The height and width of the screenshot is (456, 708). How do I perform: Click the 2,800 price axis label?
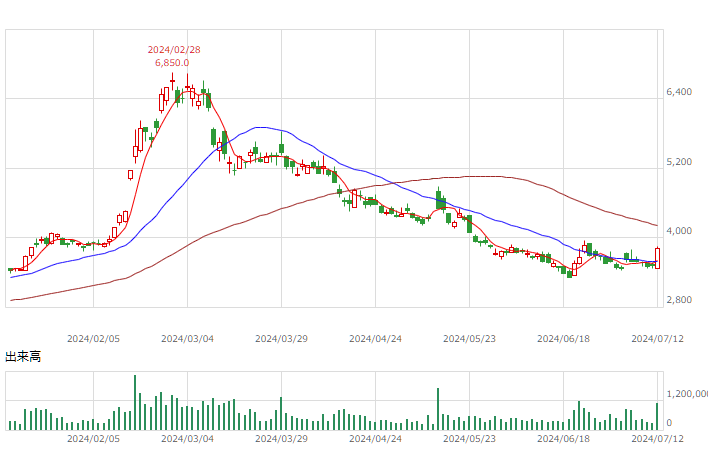pos(679,300)
